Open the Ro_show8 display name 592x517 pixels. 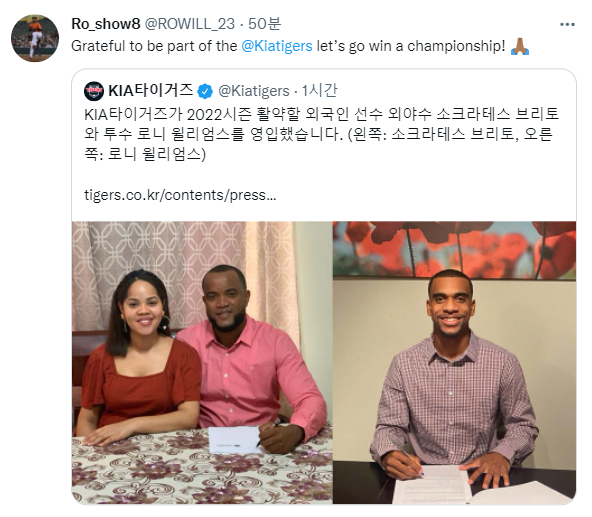click(x=106, y=24)
